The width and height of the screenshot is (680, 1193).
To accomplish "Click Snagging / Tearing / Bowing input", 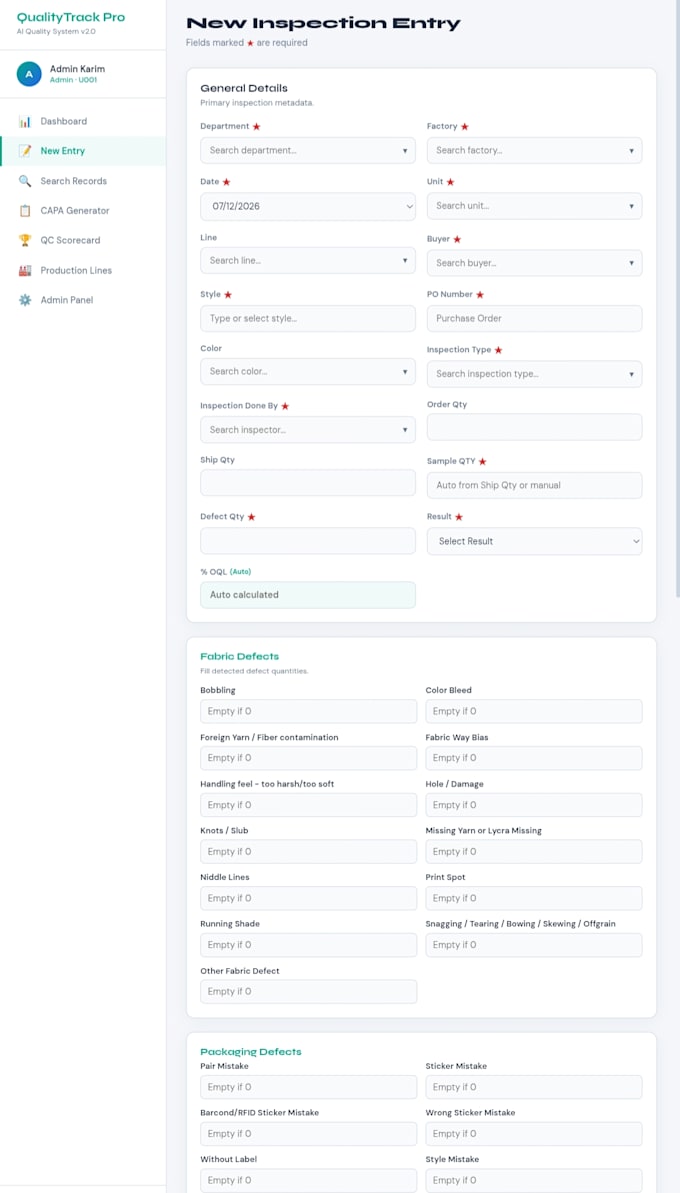I will tap(534, 945).
